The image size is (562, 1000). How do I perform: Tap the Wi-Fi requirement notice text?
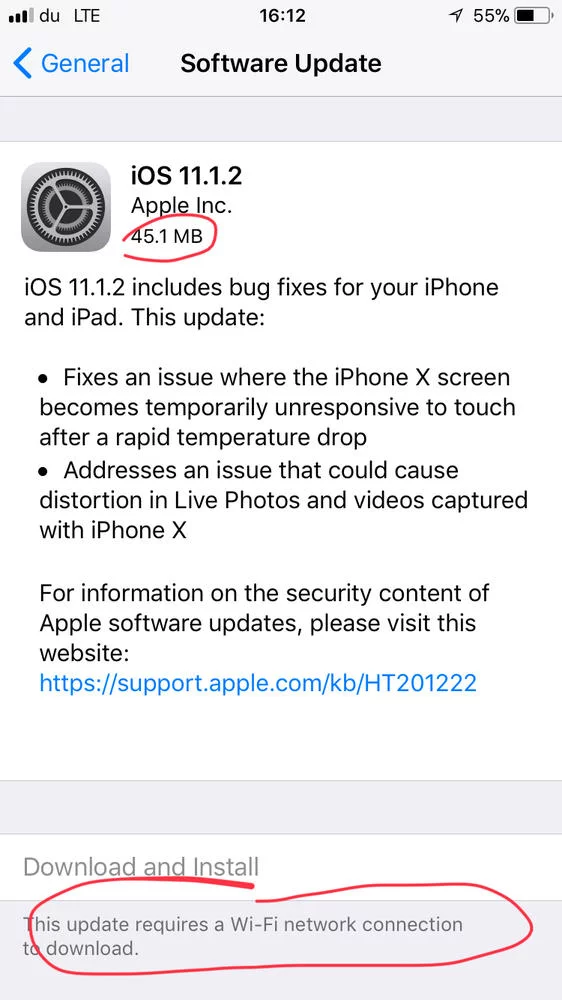[242, 936]
